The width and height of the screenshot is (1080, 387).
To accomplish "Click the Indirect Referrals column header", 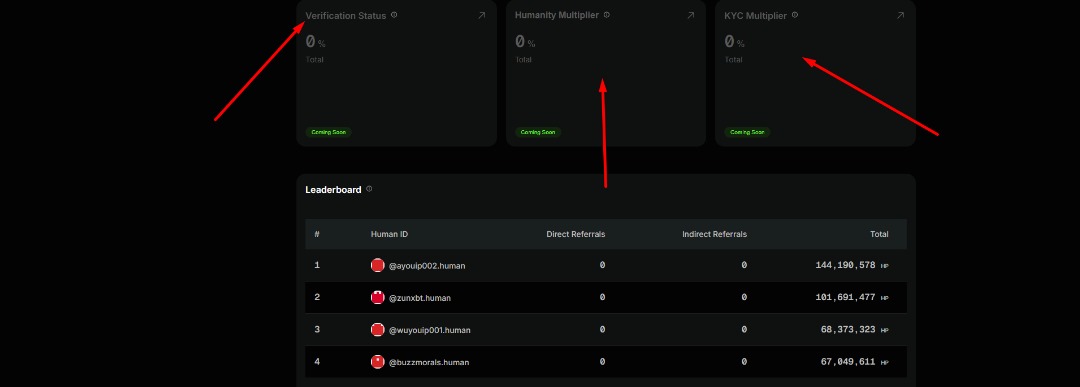I will (714, 234).
